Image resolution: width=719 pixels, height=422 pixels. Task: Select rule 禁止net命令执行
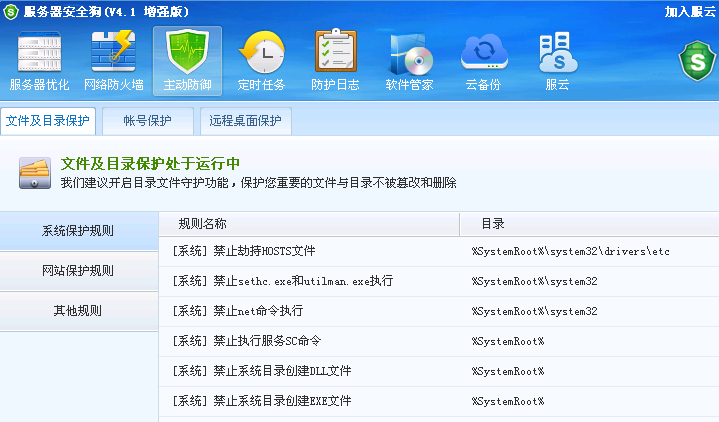point(238,311)
